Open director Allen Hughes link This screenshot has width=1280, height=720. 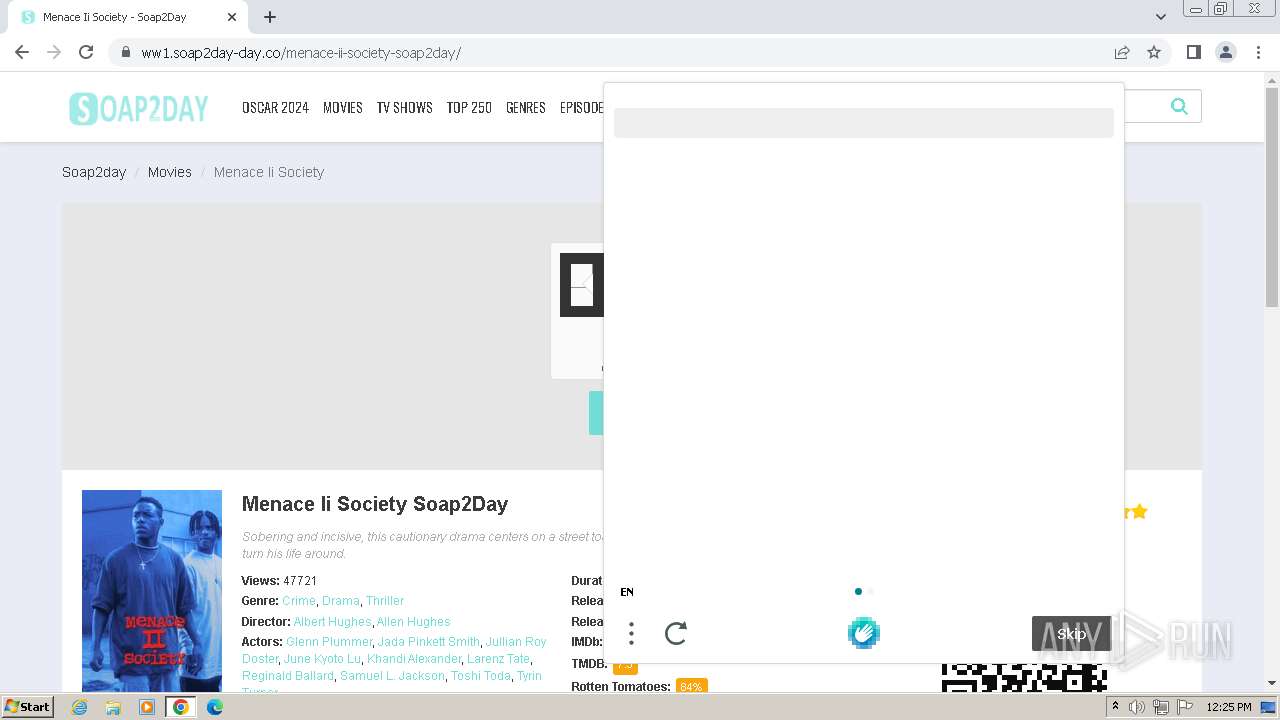pyautogui.click(x=413, y=622)
